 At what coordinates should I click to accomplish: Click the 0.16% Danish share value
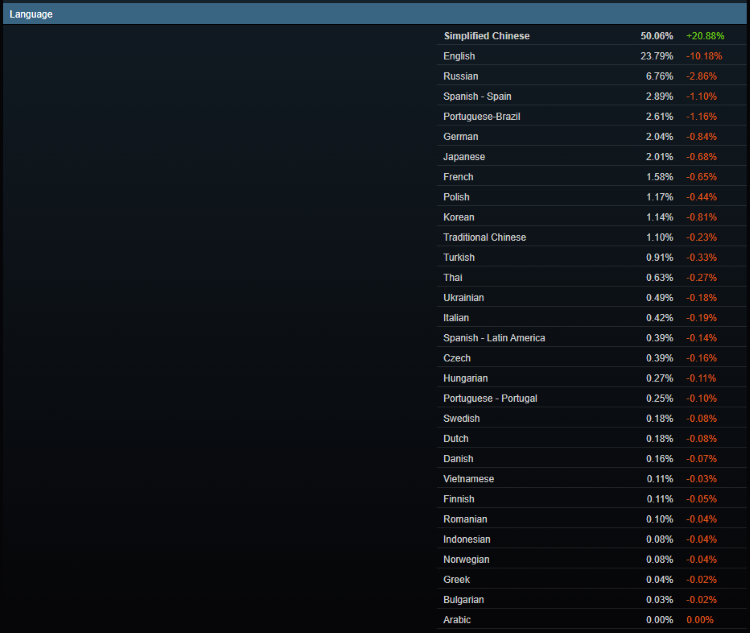660,458
